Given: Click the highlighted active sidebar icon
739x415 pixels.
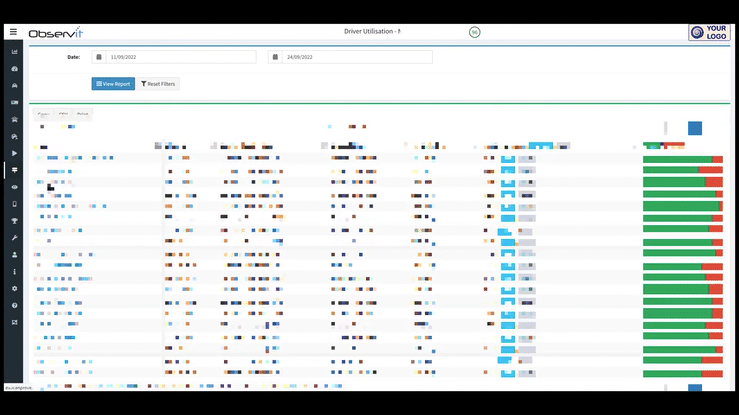Looking at the screenshot, I should (15, 170).
